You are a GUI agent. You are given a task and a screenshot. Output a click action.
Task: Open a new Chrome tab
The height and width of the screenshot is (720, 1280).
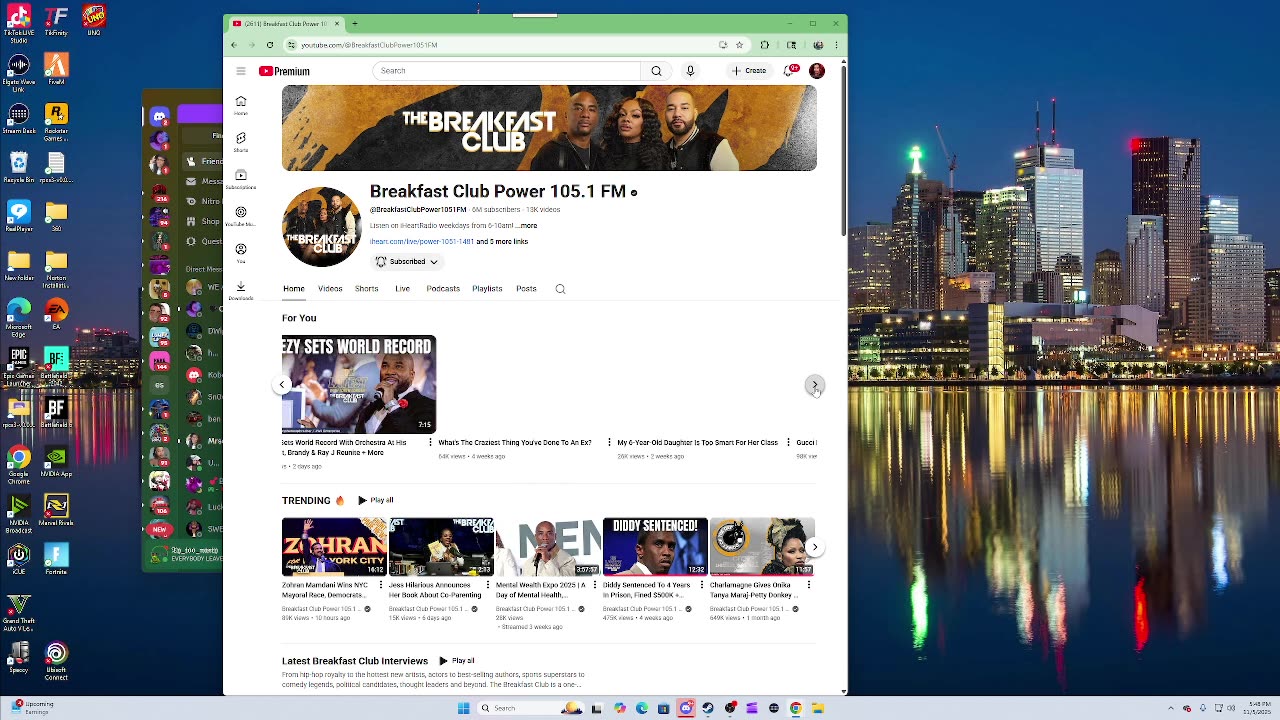pyautogui.click(x=355, y=23)
